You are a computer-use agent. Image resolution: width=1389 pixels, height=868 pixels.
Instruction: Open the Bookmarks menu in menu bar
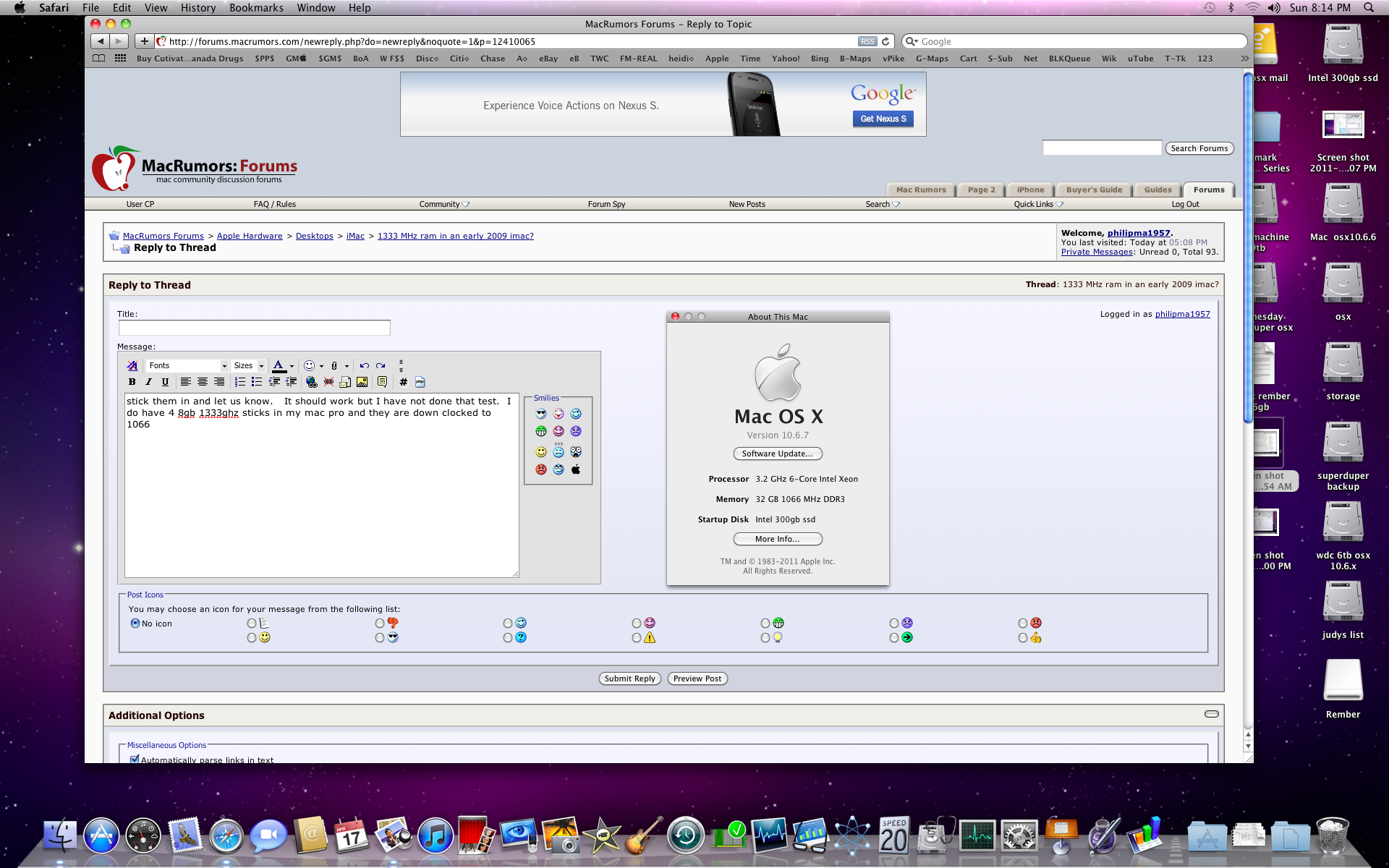tap(256, 8)
